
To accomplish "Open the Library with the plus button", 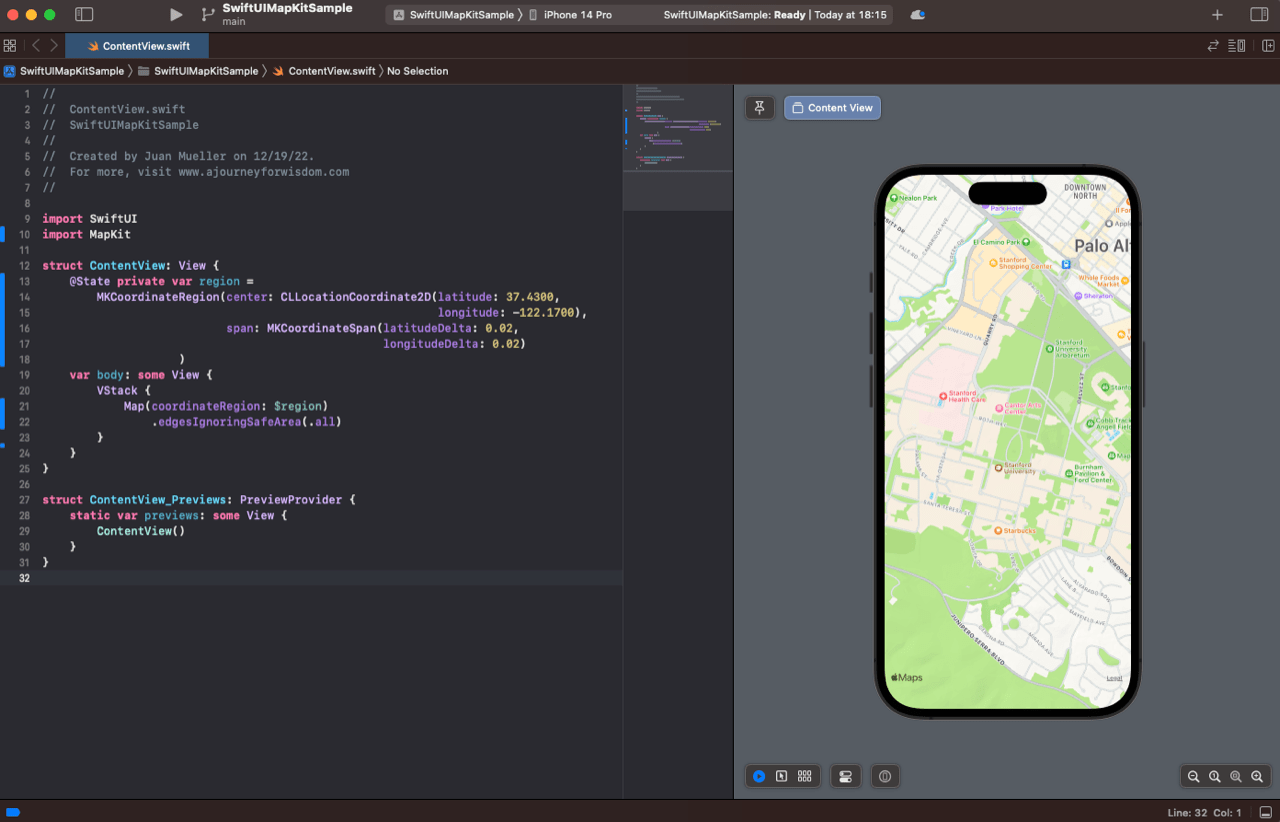I will (x=1217, y=15).
